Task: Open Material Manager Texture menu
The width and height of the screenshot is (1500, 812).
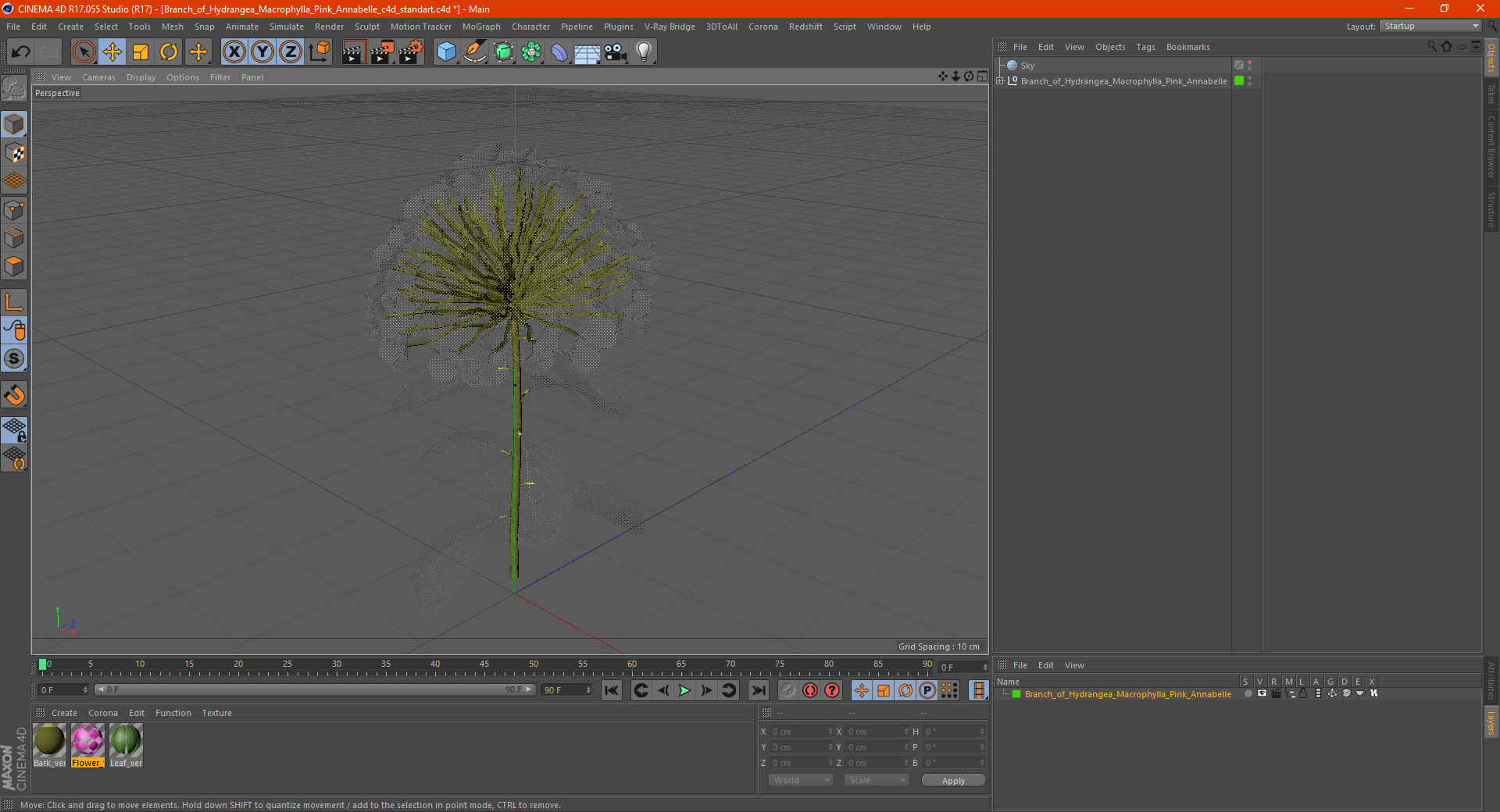Action: [216, 713]
